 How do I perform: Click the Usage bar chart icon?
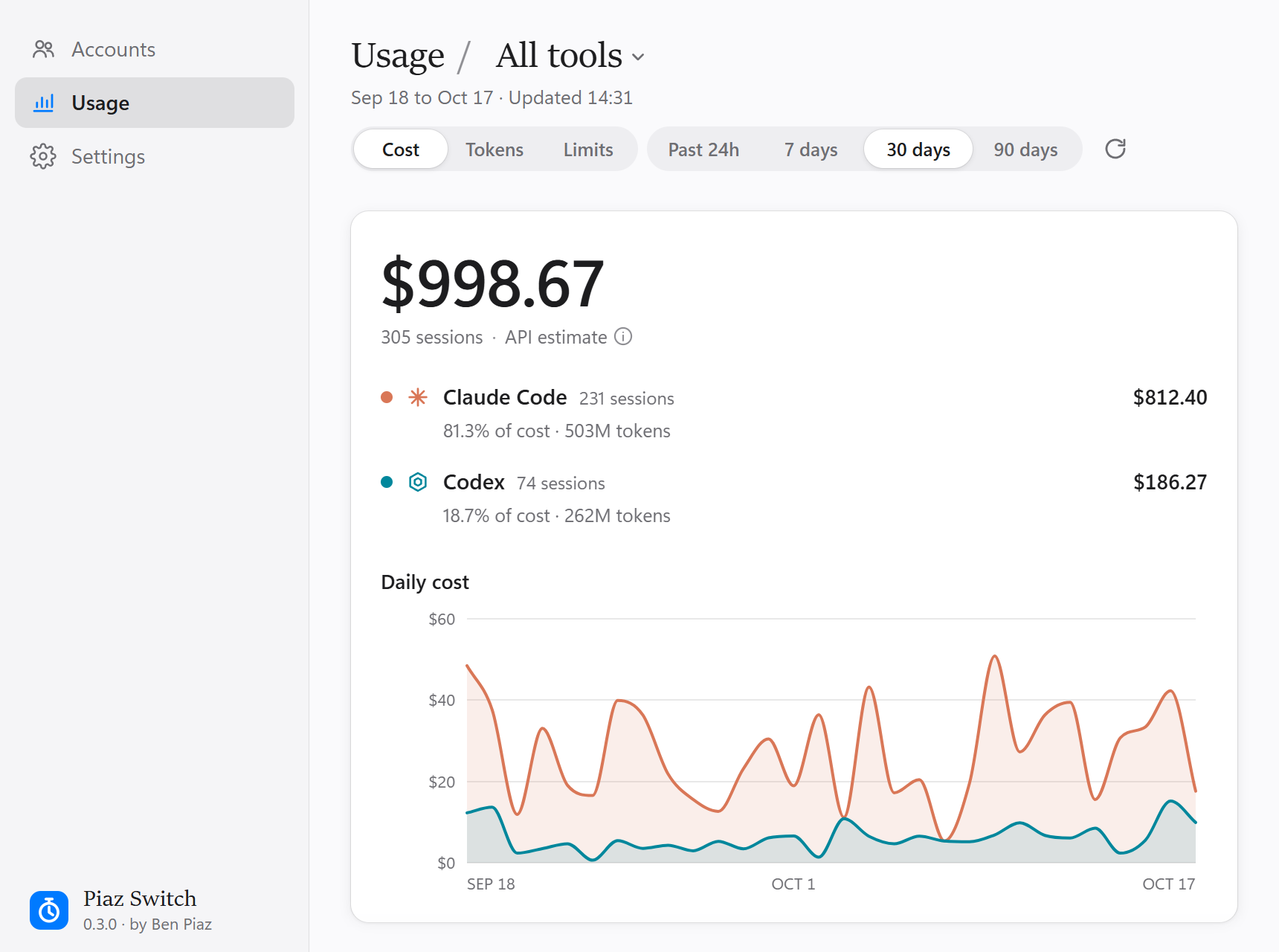(x=44, y=103)
